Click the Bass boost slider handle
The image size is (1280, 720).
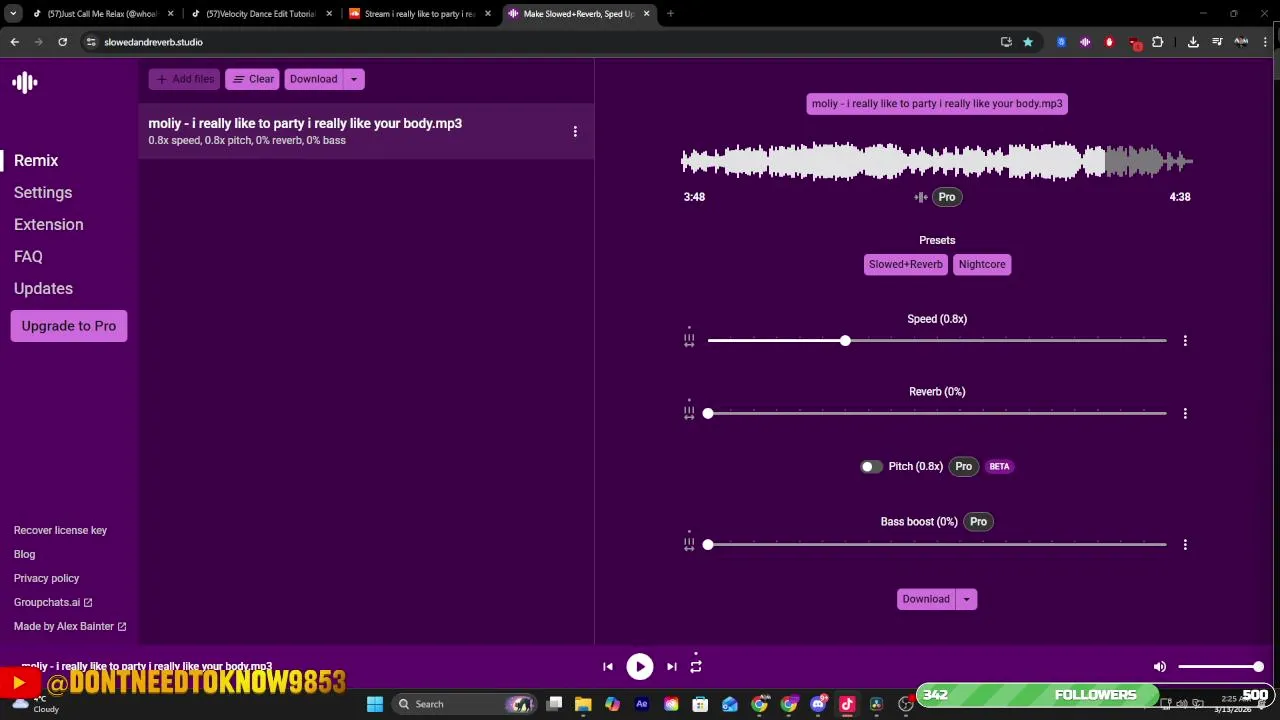pyautogui.click(x=708, y=545)
